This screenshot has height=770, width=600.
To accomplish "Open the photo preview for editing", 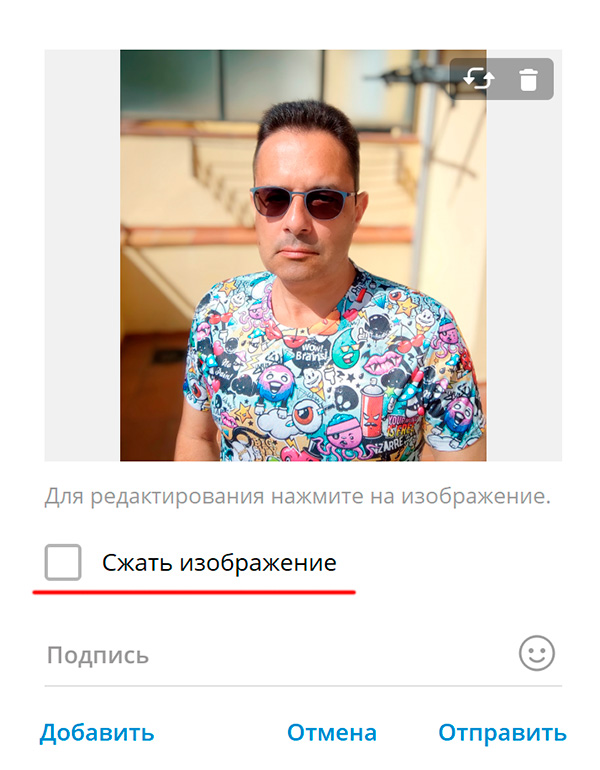I will (x=303, y=255).
